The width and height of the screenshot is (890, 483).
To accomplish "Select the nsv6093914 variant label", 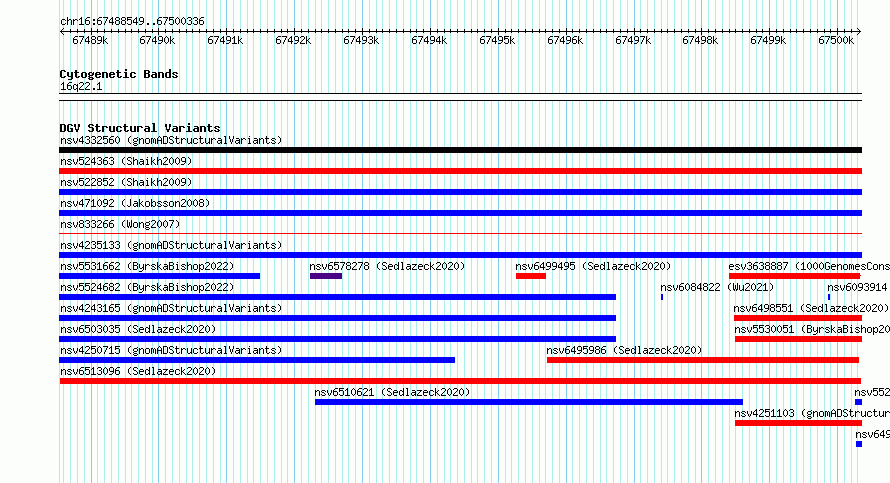I will [858, 287].
